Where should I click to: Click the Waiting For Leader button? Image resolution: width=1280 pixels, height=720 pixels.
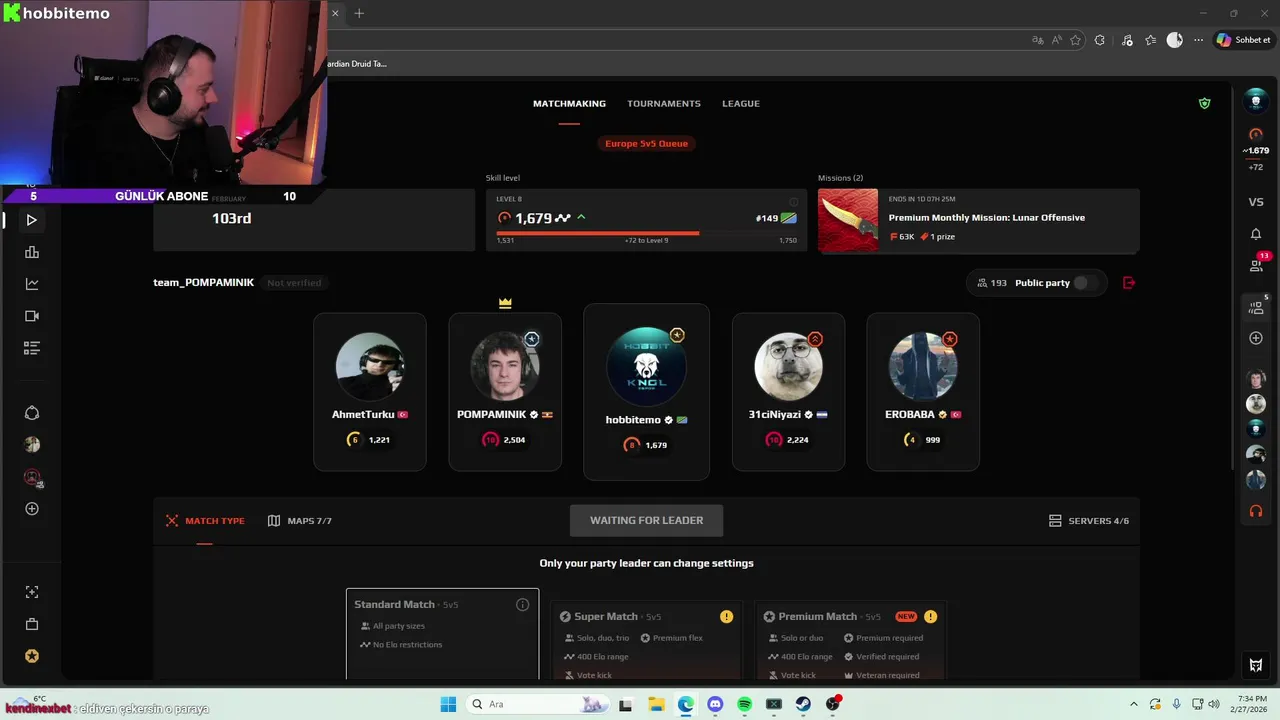click(646, 520)
